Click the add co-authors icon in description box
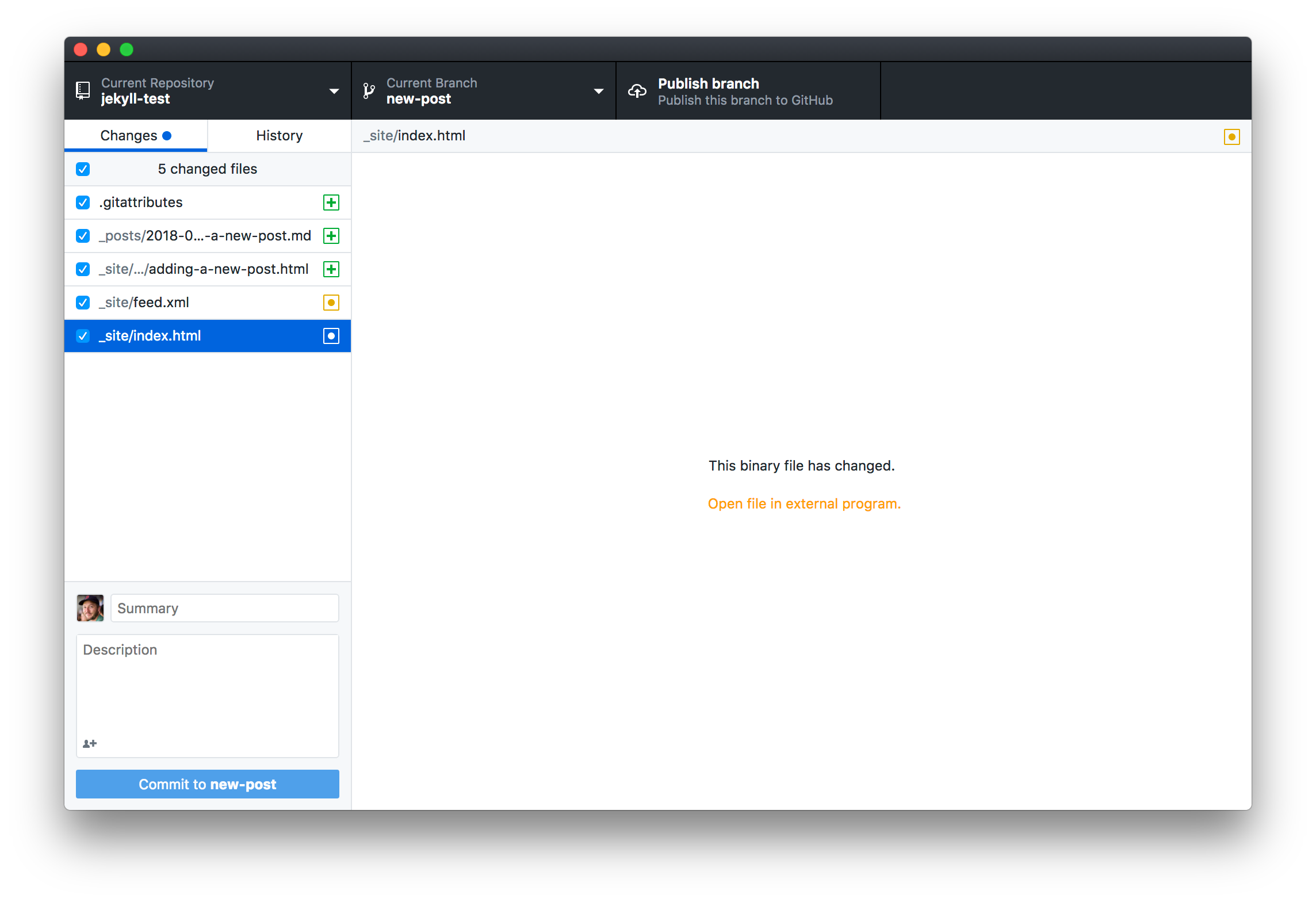1316x902 pixels. click(90, 743)
